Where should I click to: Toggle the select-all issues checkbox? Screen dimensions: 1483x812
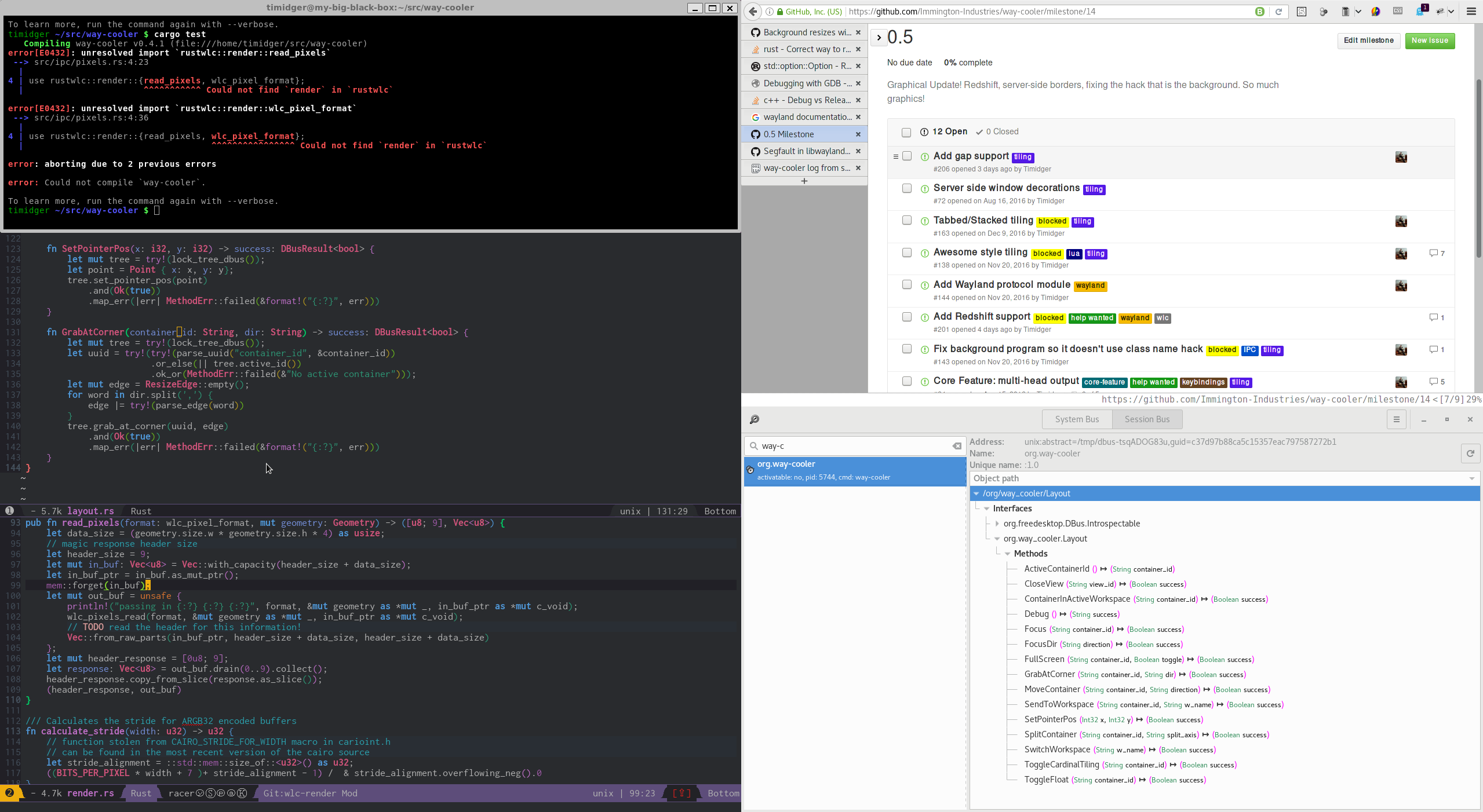pyautogui.click(x=906, y=132)
